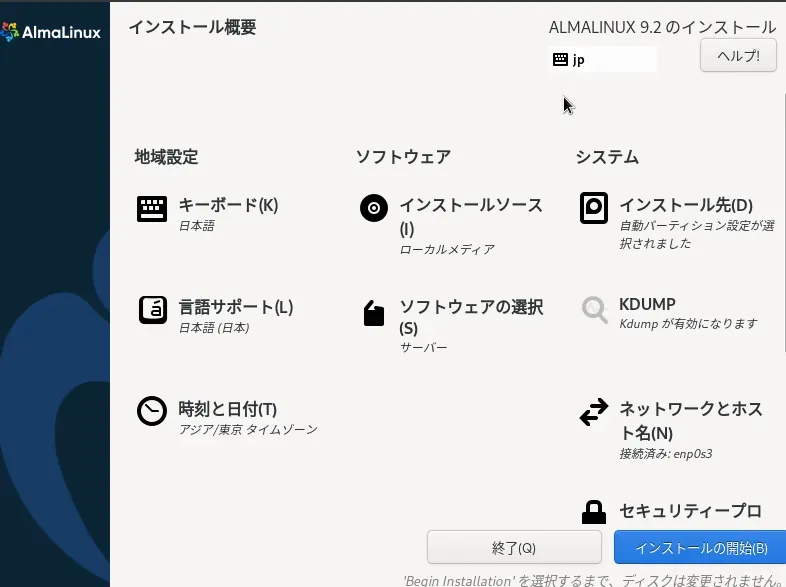Click the keyboard icon under 地域設定
This screenshot has width=786, height=587.
point(152,209)
